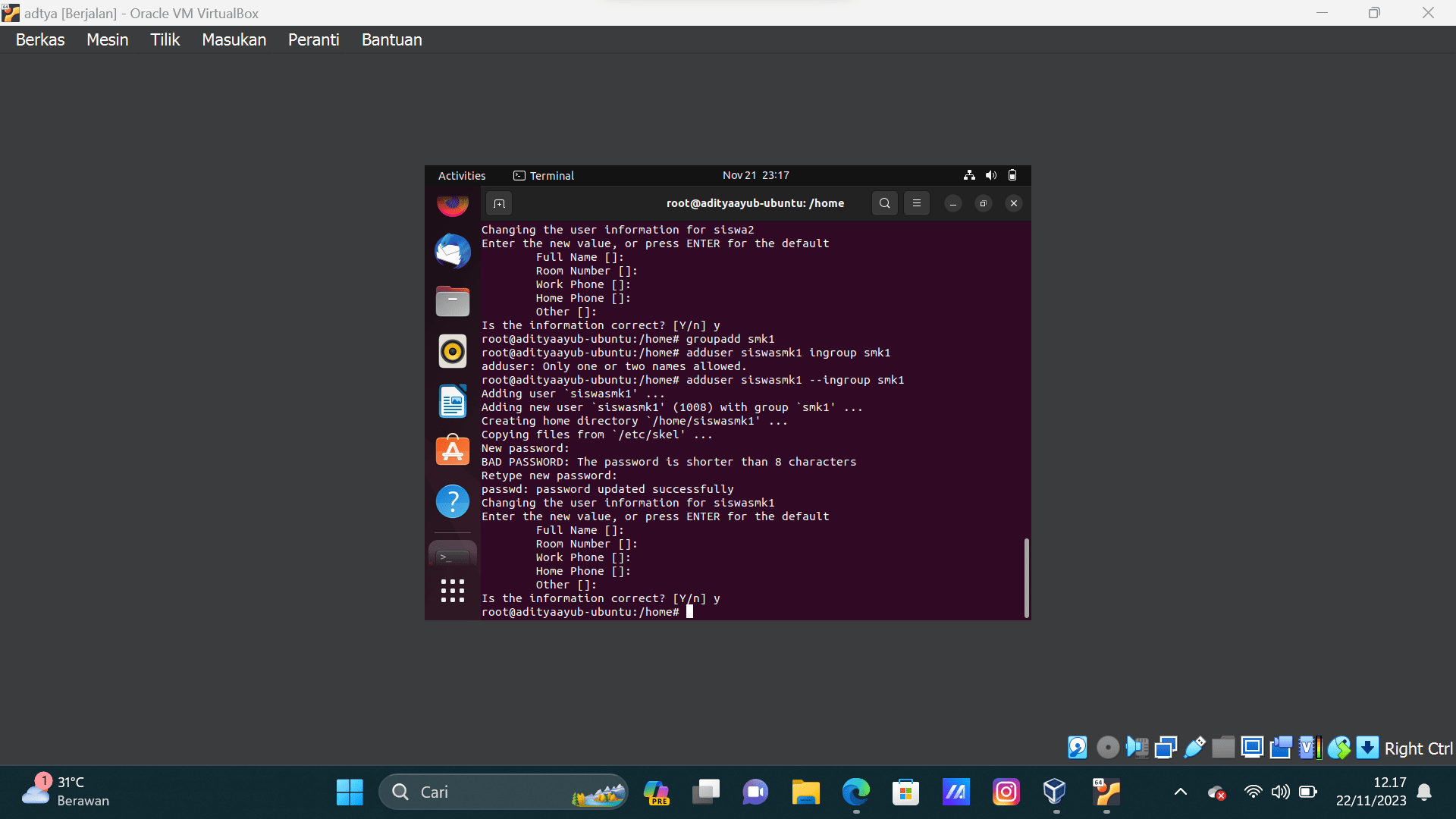Open Microsoft Store from taskbar
The image size is (1456, 819).
(905, 792)
